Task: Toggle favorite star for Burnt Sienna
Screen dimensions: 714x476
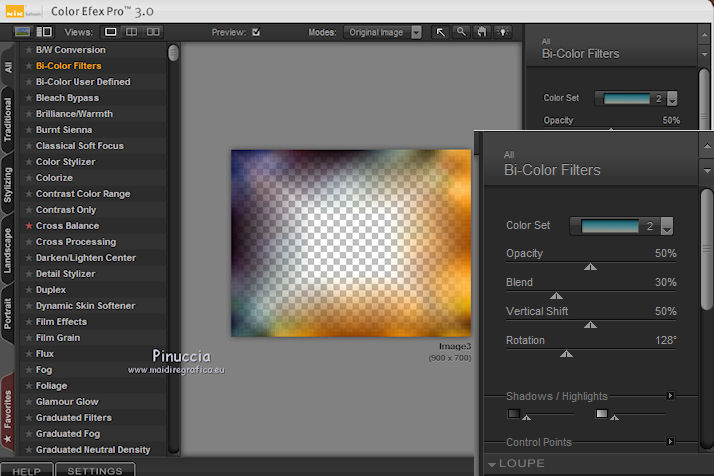Action: pos(29,130)
